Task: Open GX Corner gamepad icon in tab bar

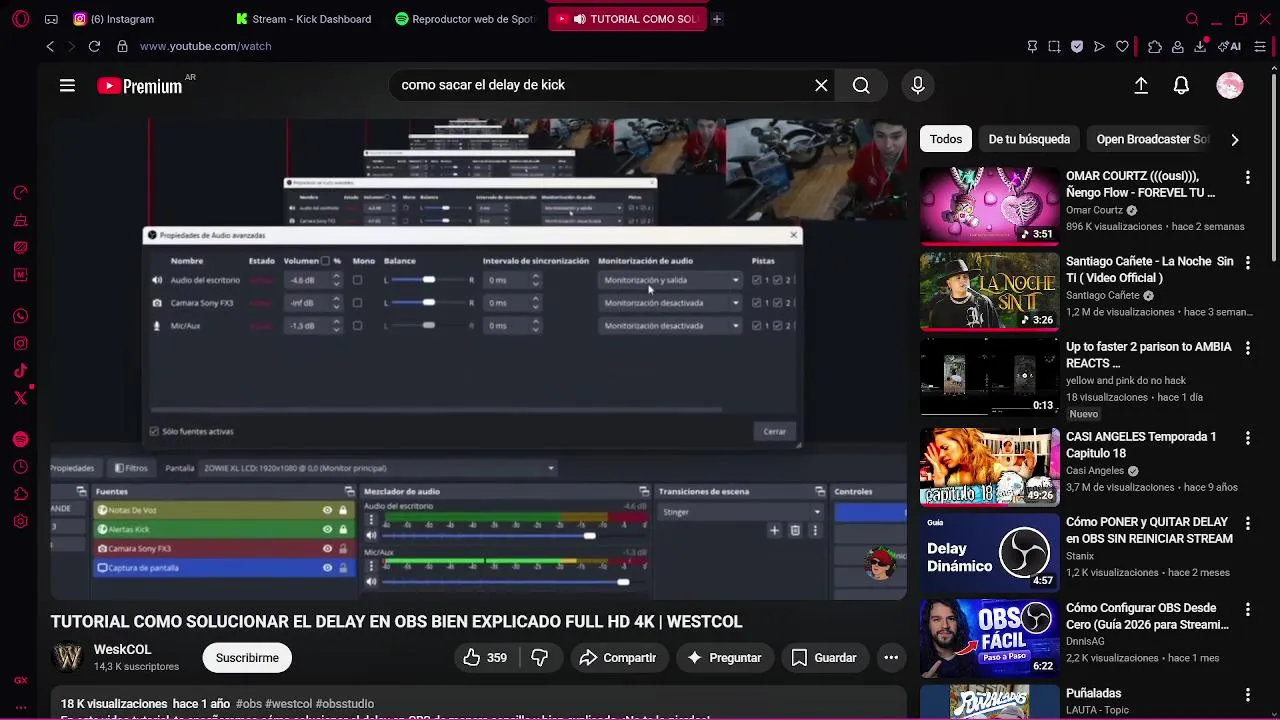Action: [x=51, y=19]
